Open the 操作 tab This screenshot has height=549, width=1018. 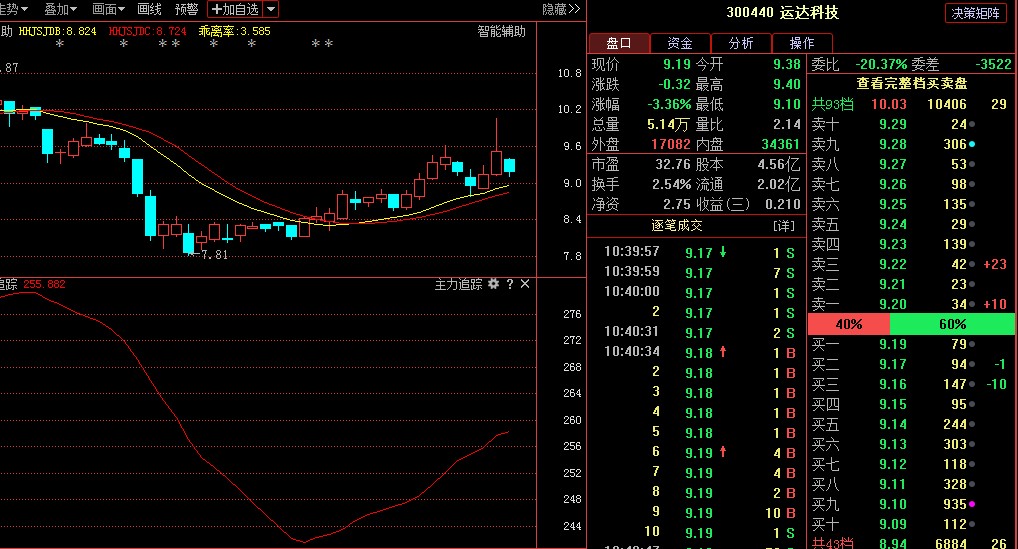click(x=802, y=43)
